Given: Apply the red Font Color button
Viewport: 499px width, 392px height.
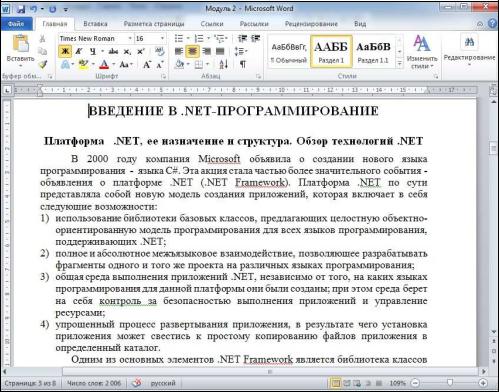Looking at the screenshot, I should tap(104, 64).
